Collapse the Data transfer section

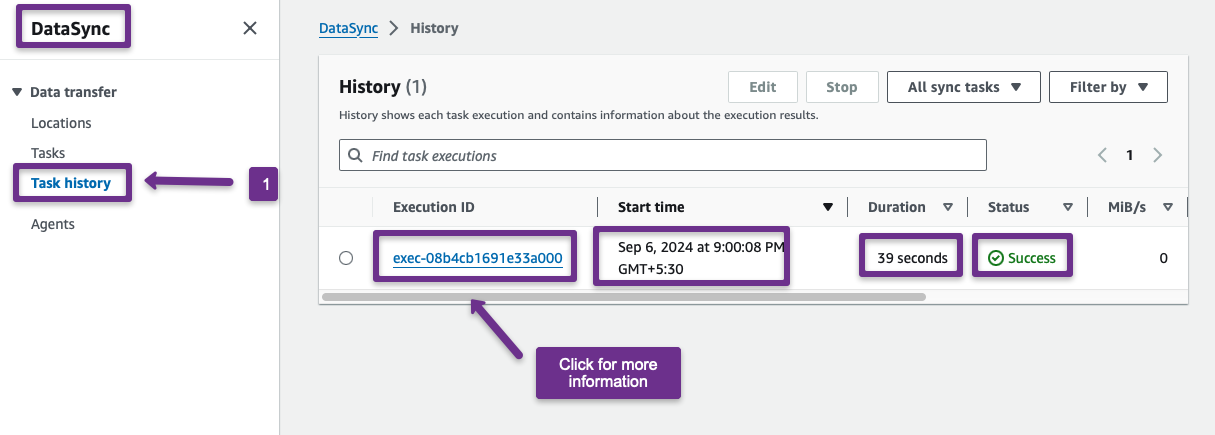coord(17,92)
